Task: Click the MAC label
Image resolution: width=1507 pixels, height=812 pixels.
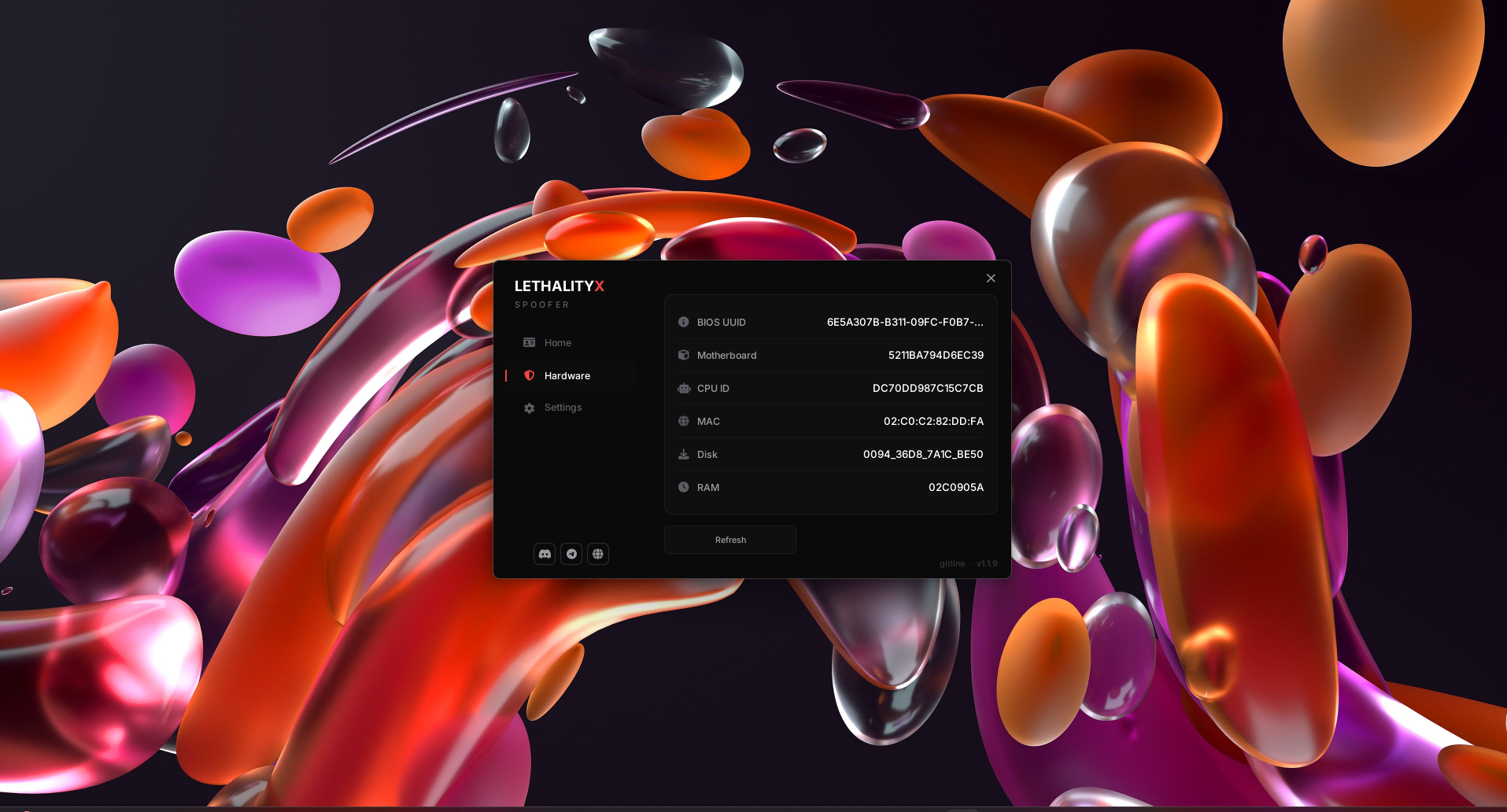Action: coord(708,421)
